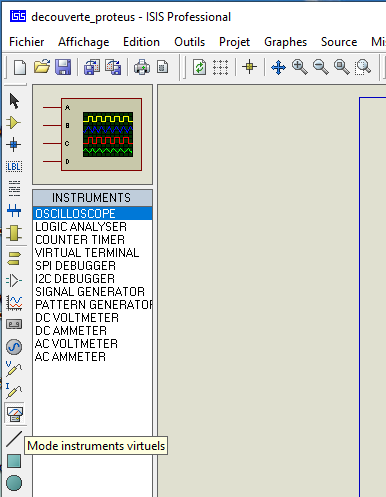Choose the junction dot tool

coord(14,145)
